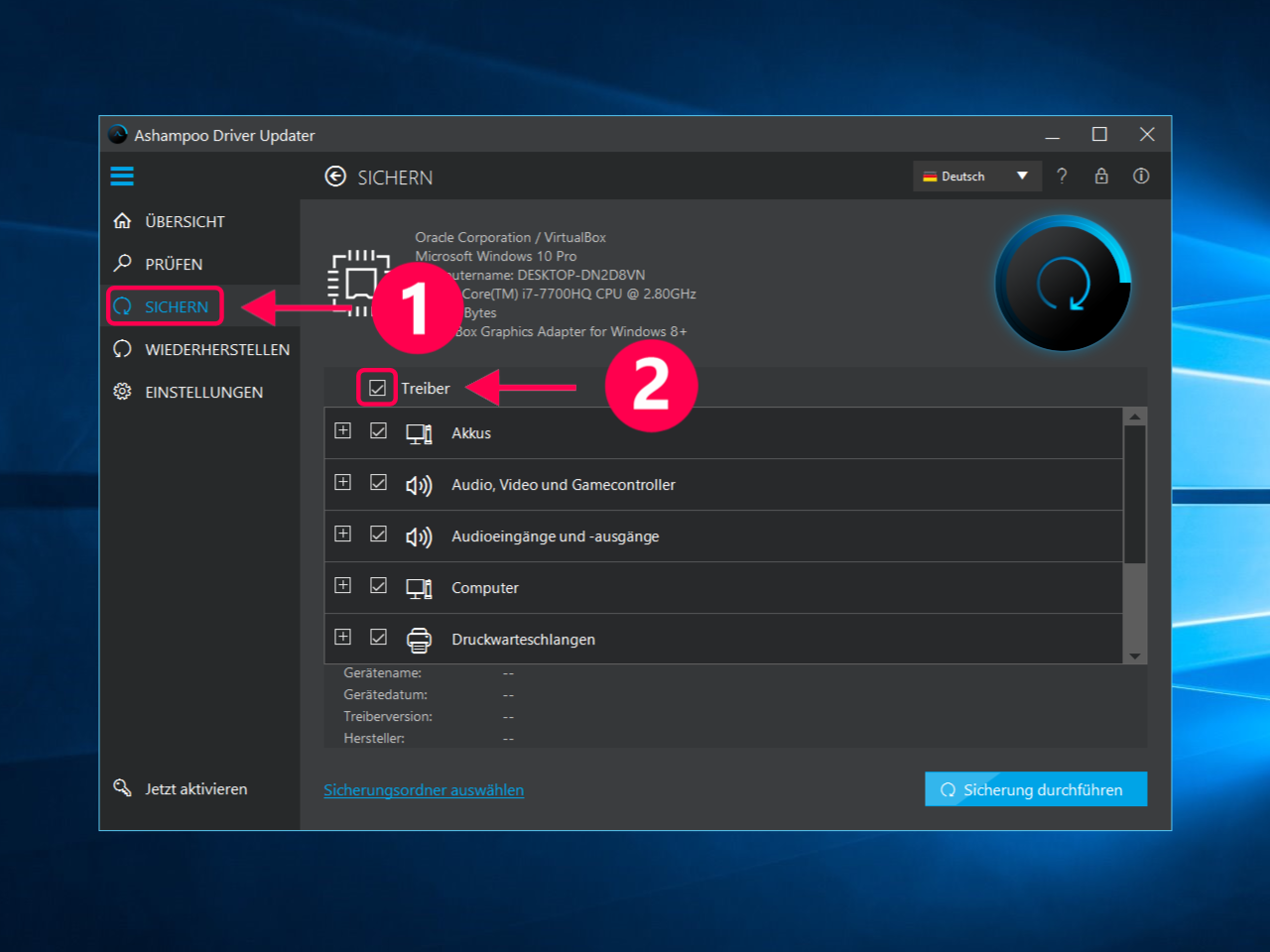Click the Druckwarteschlangen printer icon
The width and height of the screenshot is (1270, 952).
click(x=419, y=640)
